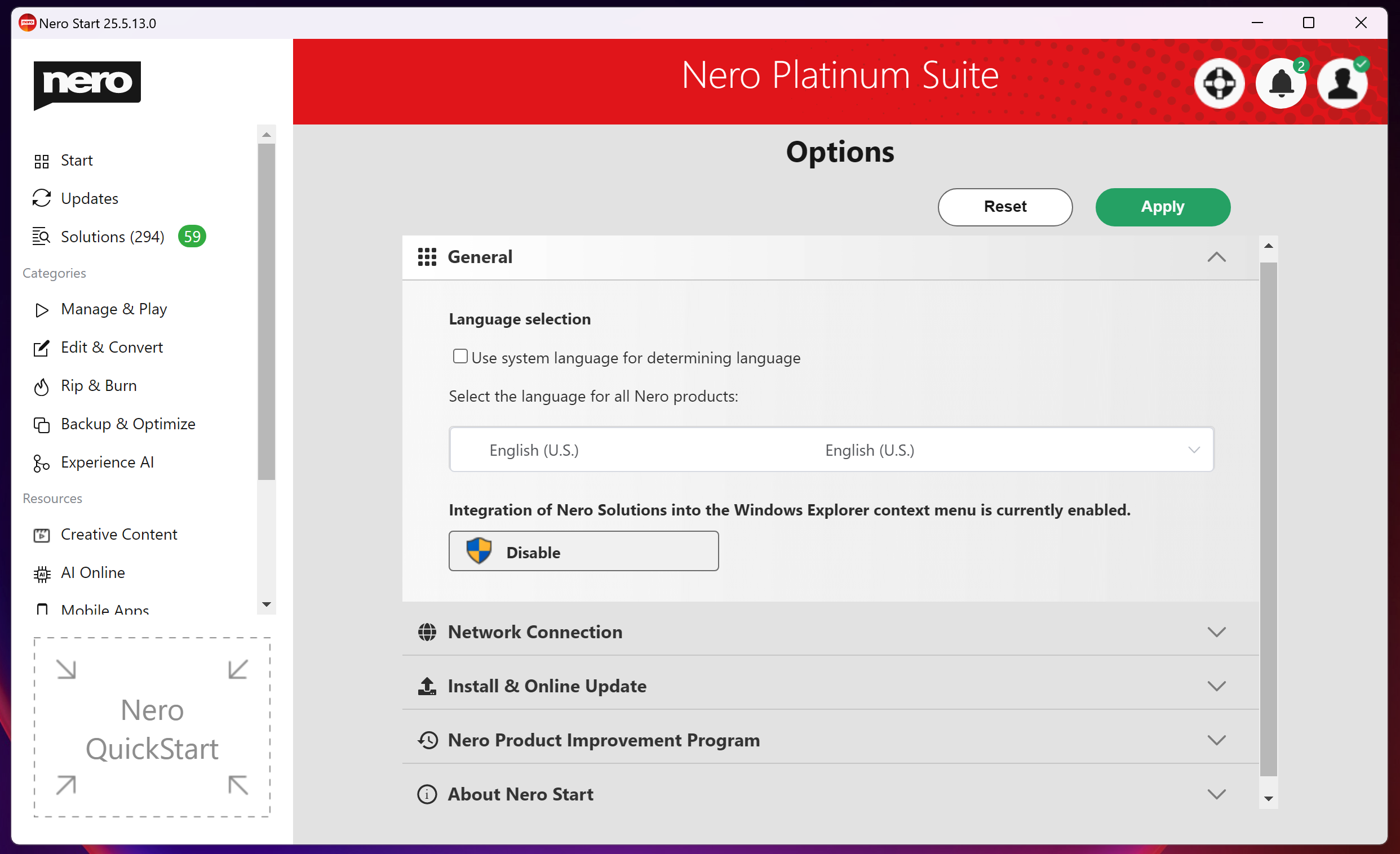
Task: Click the Nero logo in sidebar
Action: click(87, 84)
